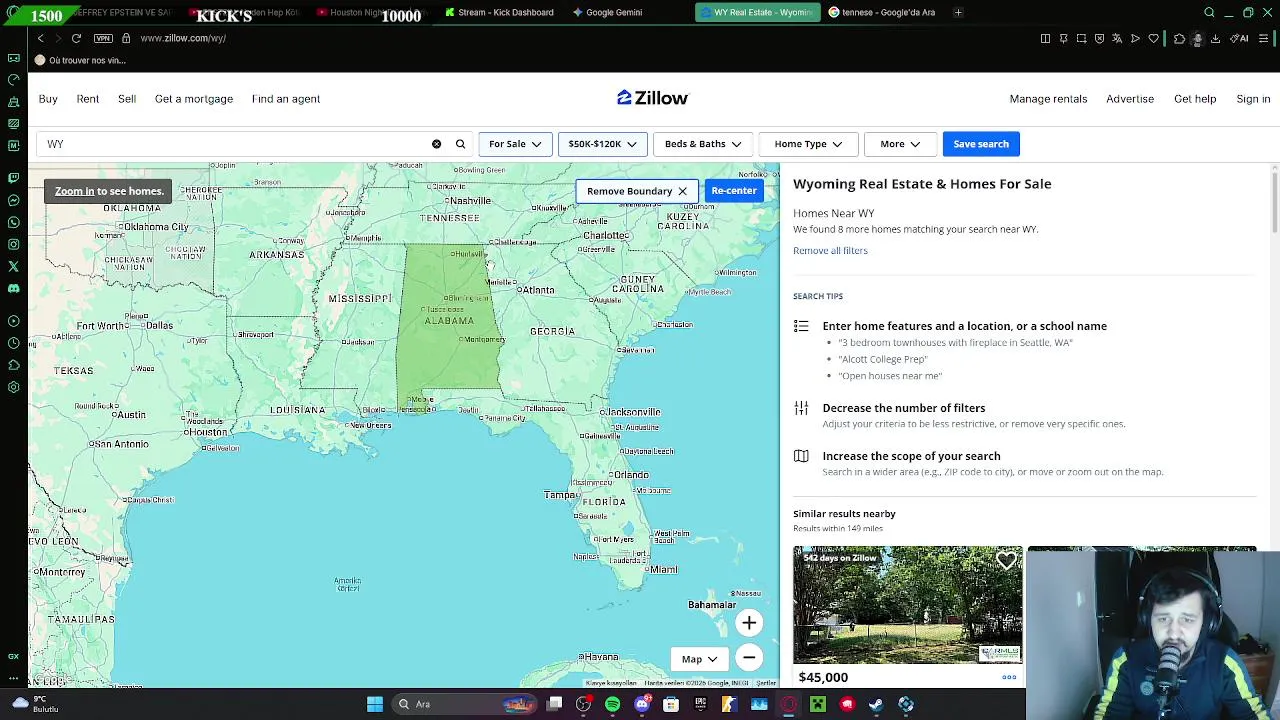Click Buy in Zillow navigation
This screenshot has height=720, width=1280.
(x=48, y=99)
